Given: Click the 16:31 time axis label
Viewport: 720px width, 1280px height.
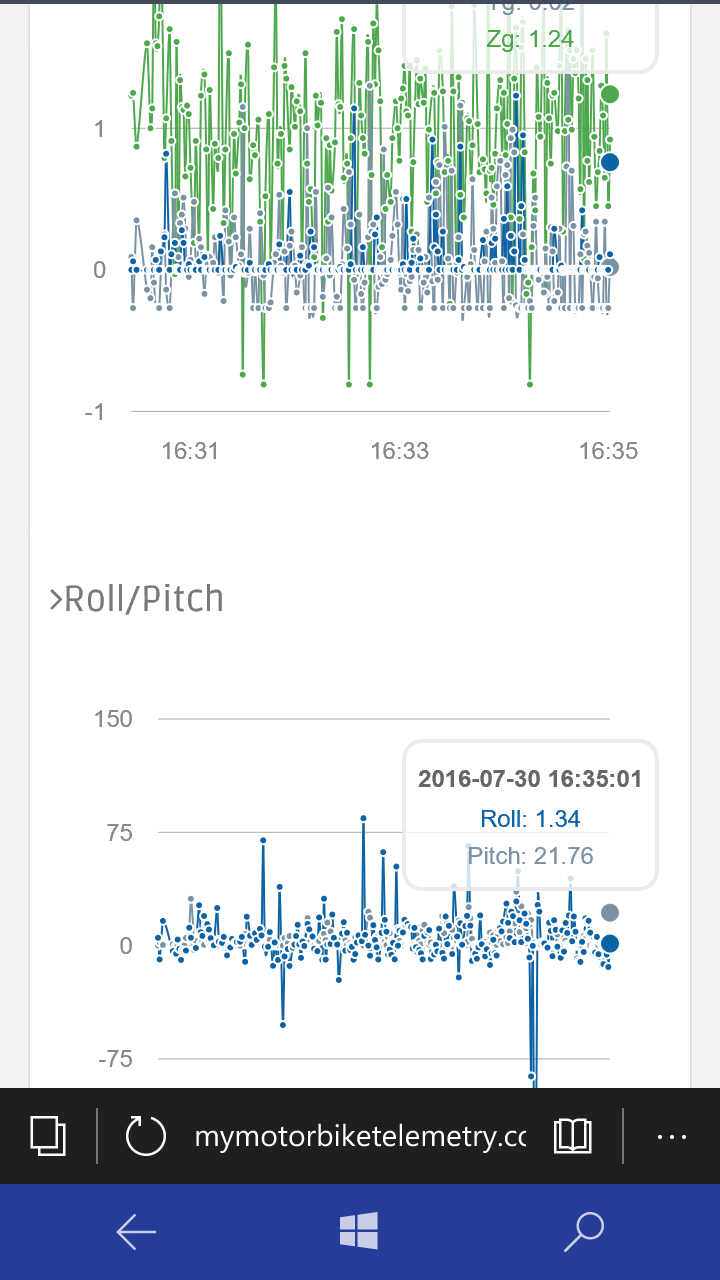Looking at the screenshot, I should tap(190, 451).
